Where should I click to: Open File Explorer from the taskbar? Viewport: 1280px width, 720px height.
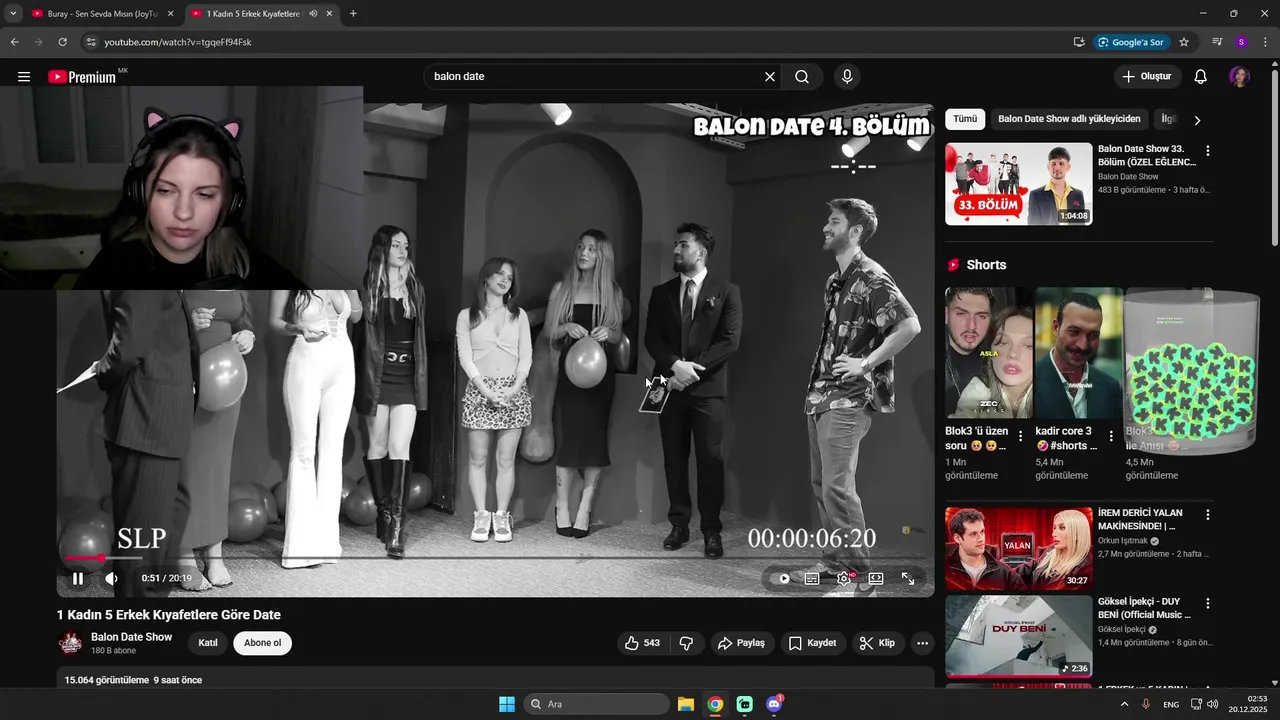(686, 704)
